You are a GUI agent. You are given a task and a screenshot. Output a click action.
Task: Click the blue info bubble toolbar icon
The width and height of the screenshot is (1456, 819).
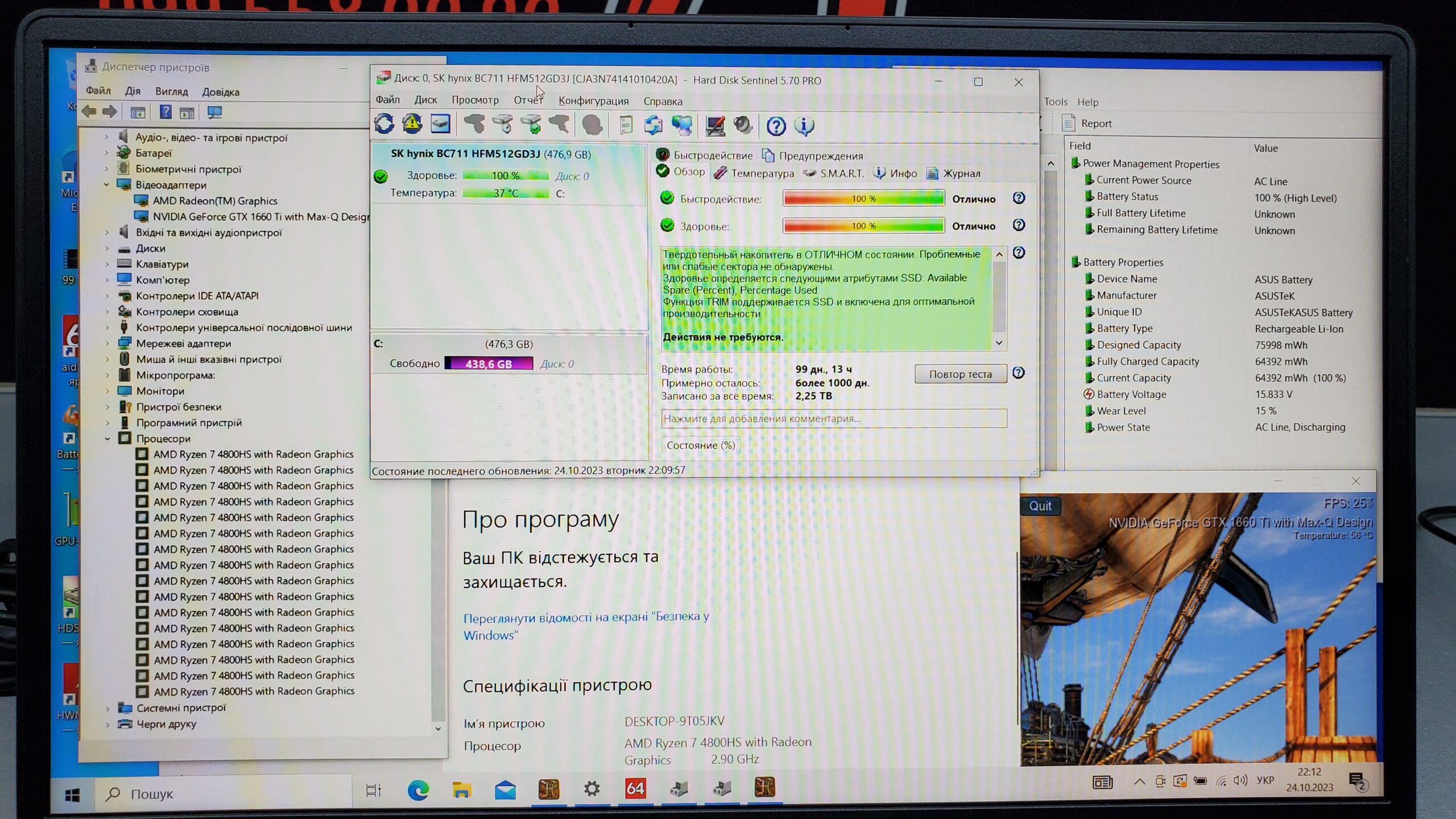804,126
